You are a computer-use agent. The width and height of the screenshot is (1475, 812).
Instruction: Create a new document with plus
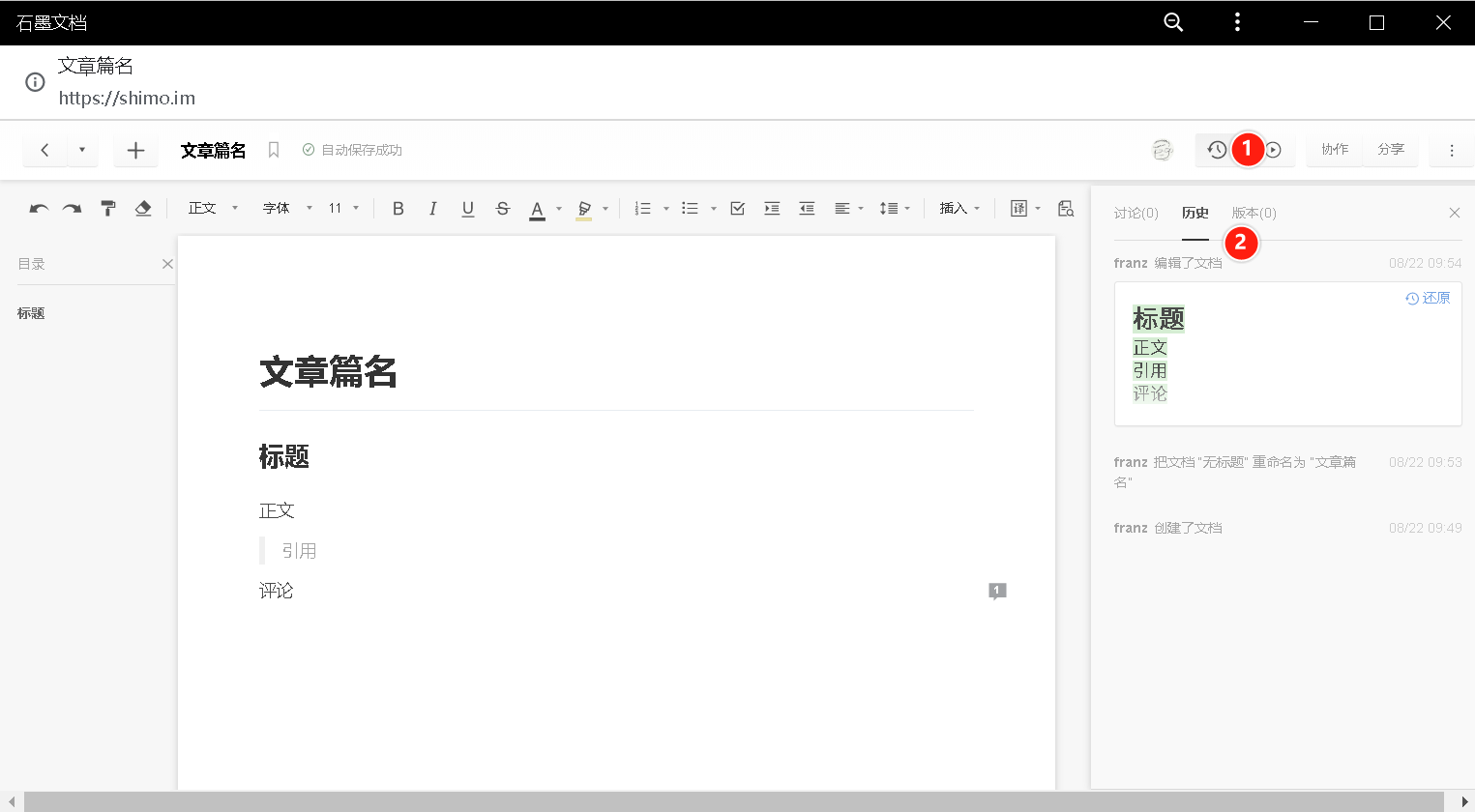[x=135, y=150]
